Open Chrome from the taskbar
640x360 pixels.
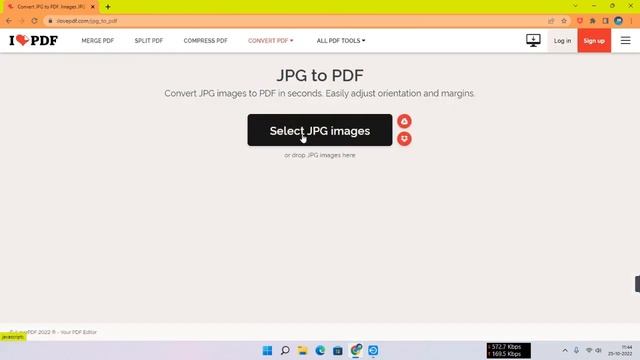click(356, 350)
